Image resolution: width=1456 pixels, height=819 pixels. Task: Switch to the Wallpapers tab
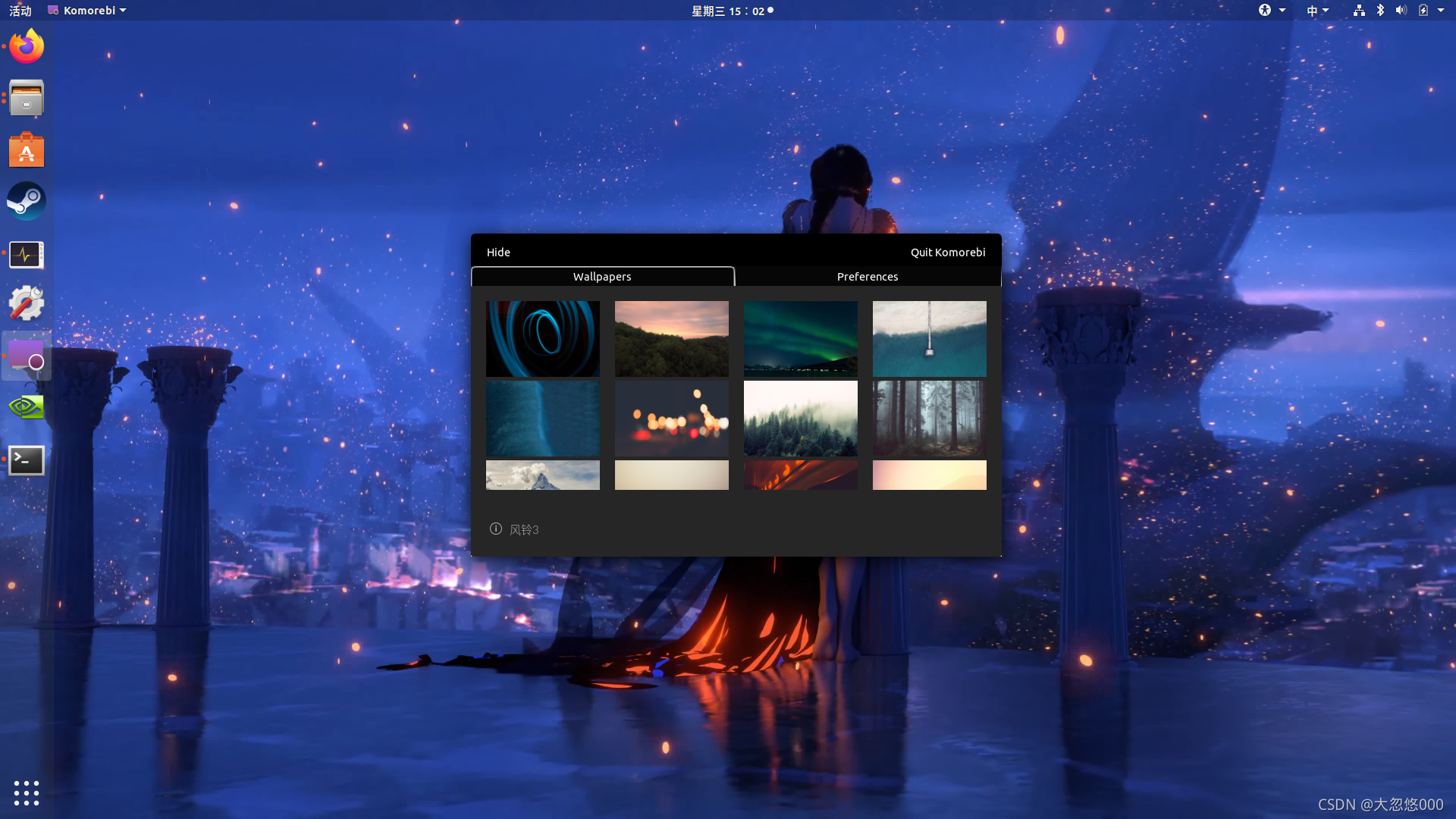603,276
